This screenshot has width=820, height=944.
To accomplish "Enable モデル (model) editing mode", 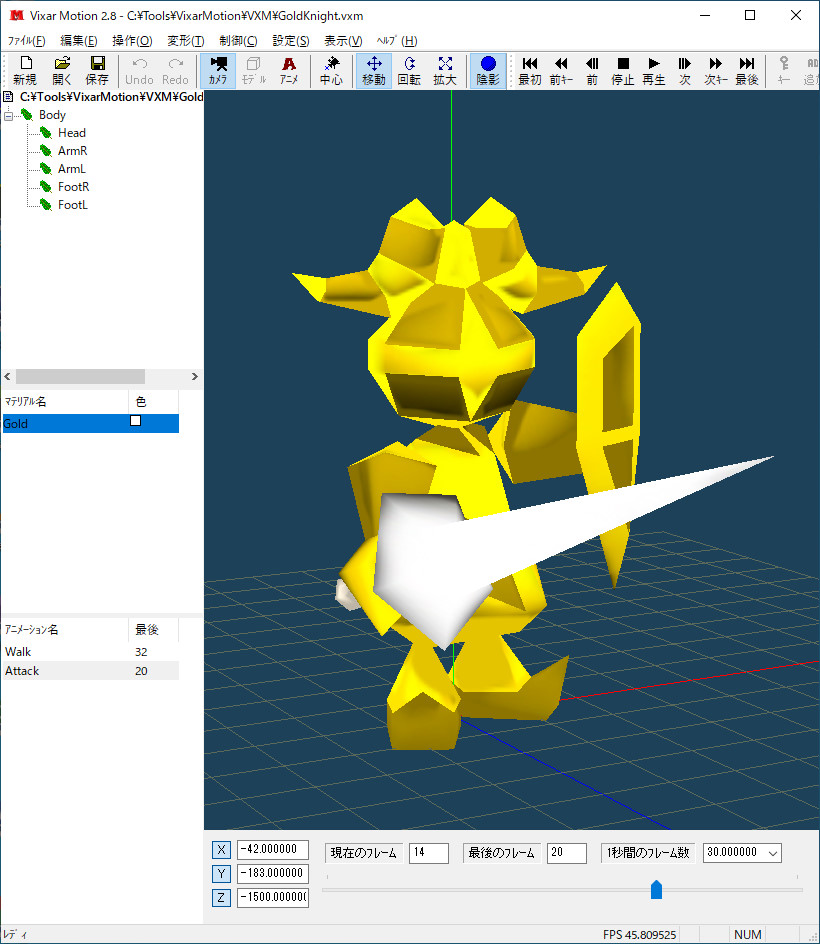I will (x=253, y=71).
